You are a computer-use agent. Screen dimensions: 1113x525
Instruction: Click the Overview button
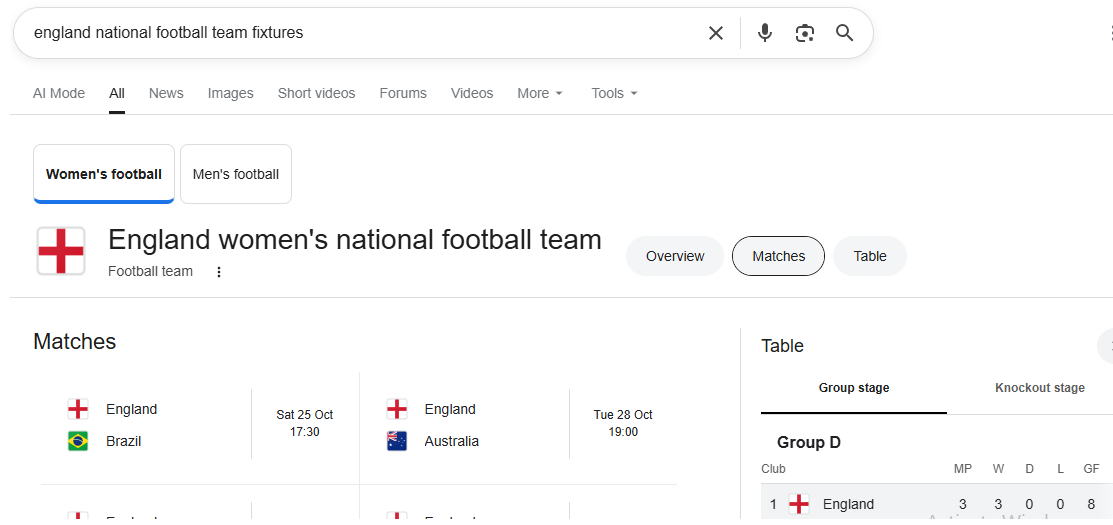[x=675, y=256]
